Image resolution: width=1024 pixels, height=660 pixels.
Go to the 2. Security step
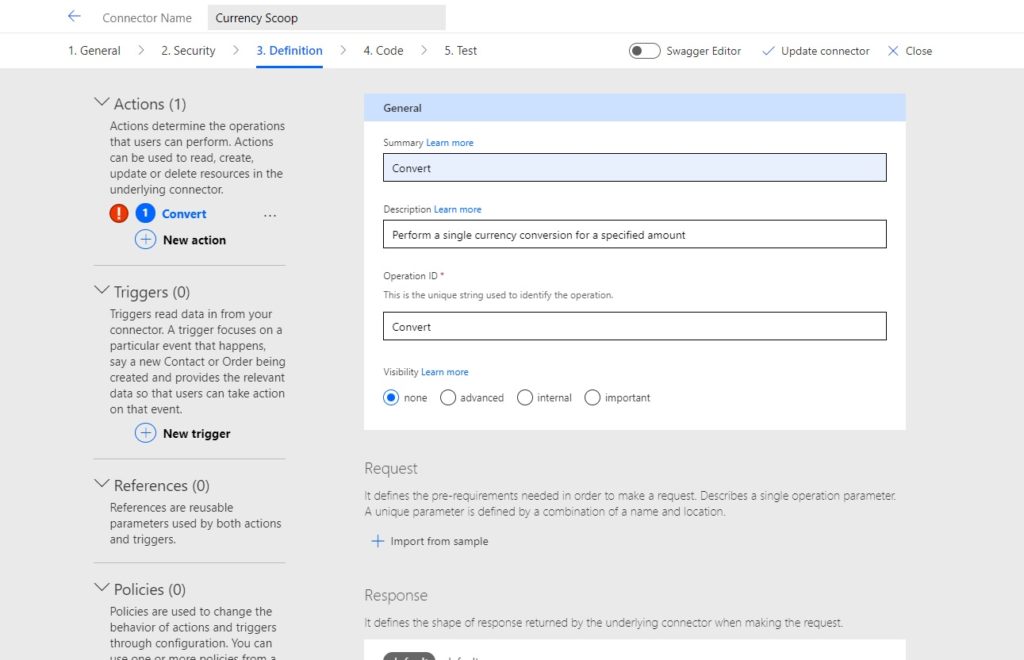[188, 51]
